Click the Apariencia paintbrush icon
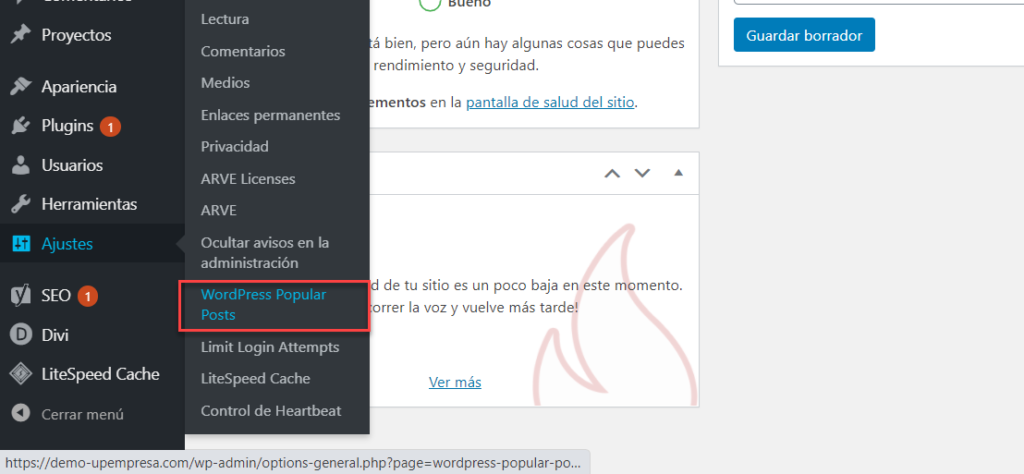The width and height of the screenshot is (1024, 474). (x=21, y=87)
